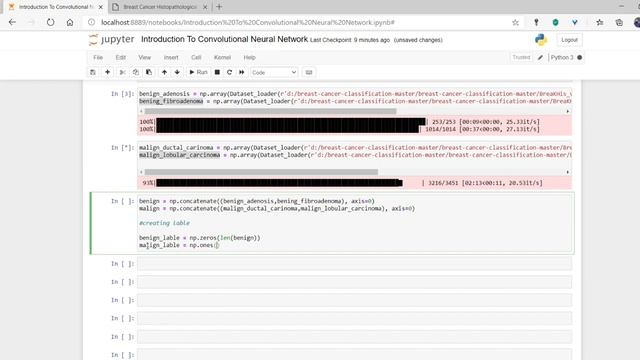Go back in browser
This screenshot has width=640, height=360.
[x=12, y=22]
